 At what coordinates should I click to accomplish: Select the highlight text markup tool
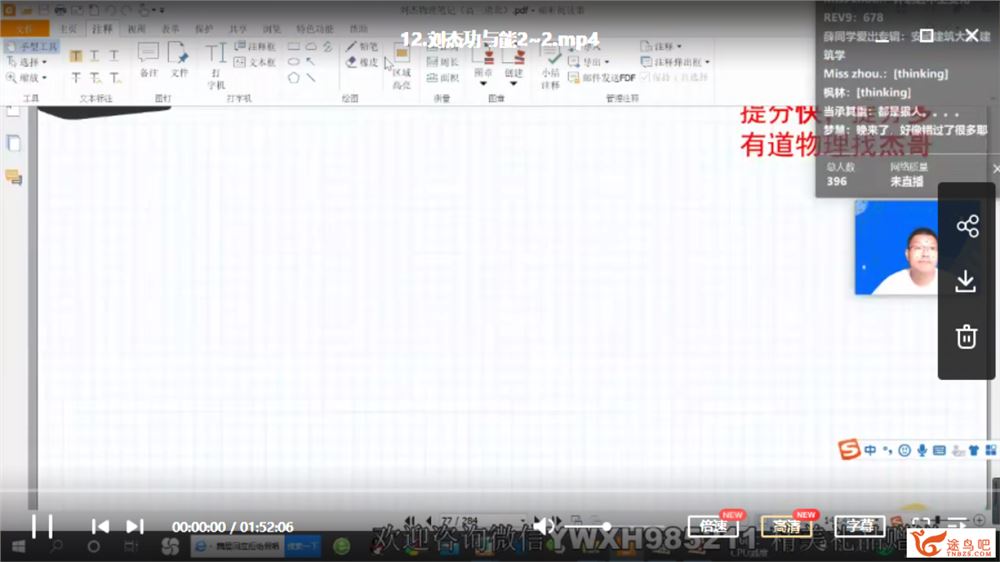click(x=76, y=55)
